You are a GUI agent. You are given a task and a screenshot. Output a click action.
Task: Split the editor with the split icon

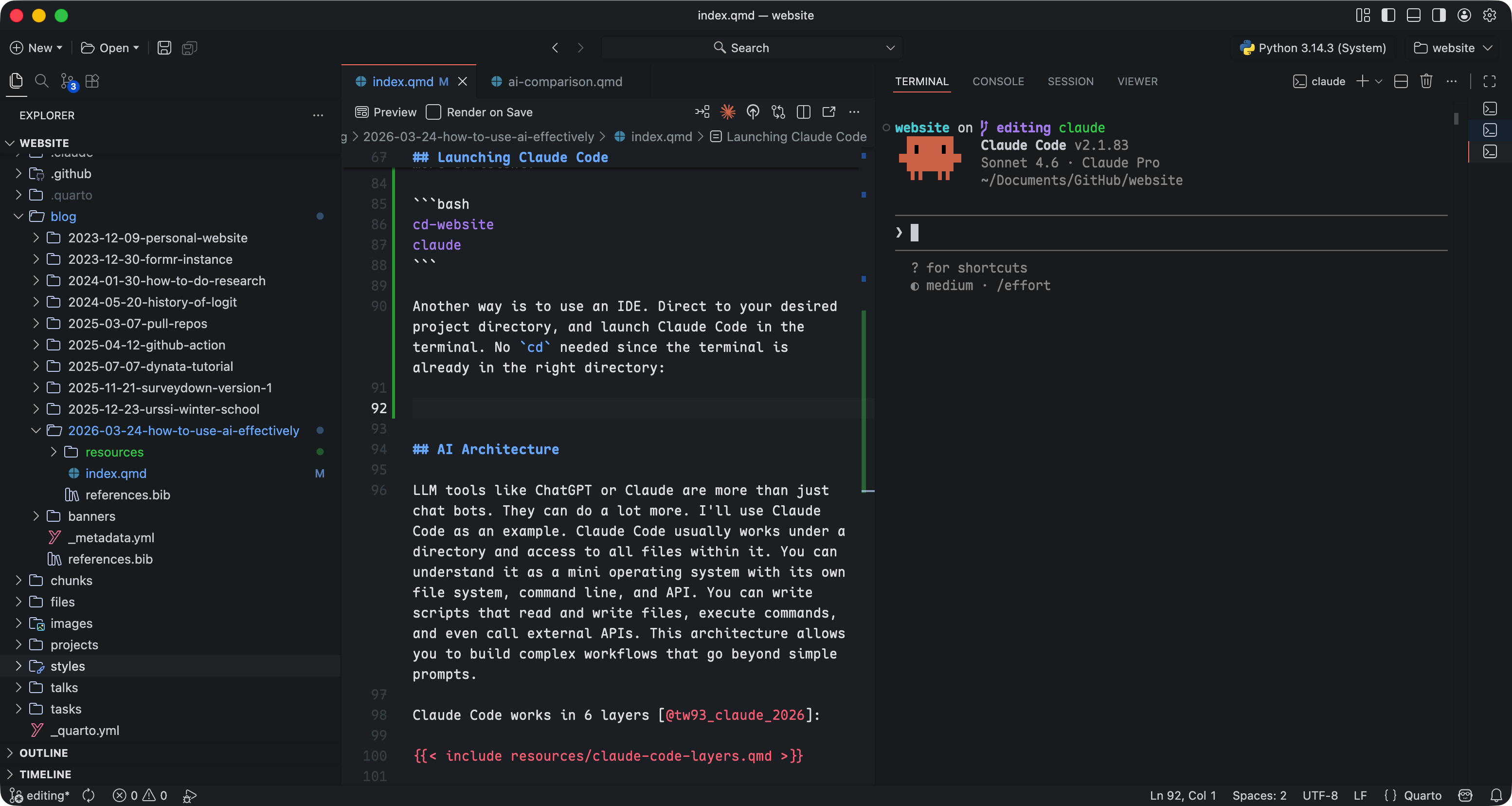click(804, 112)
